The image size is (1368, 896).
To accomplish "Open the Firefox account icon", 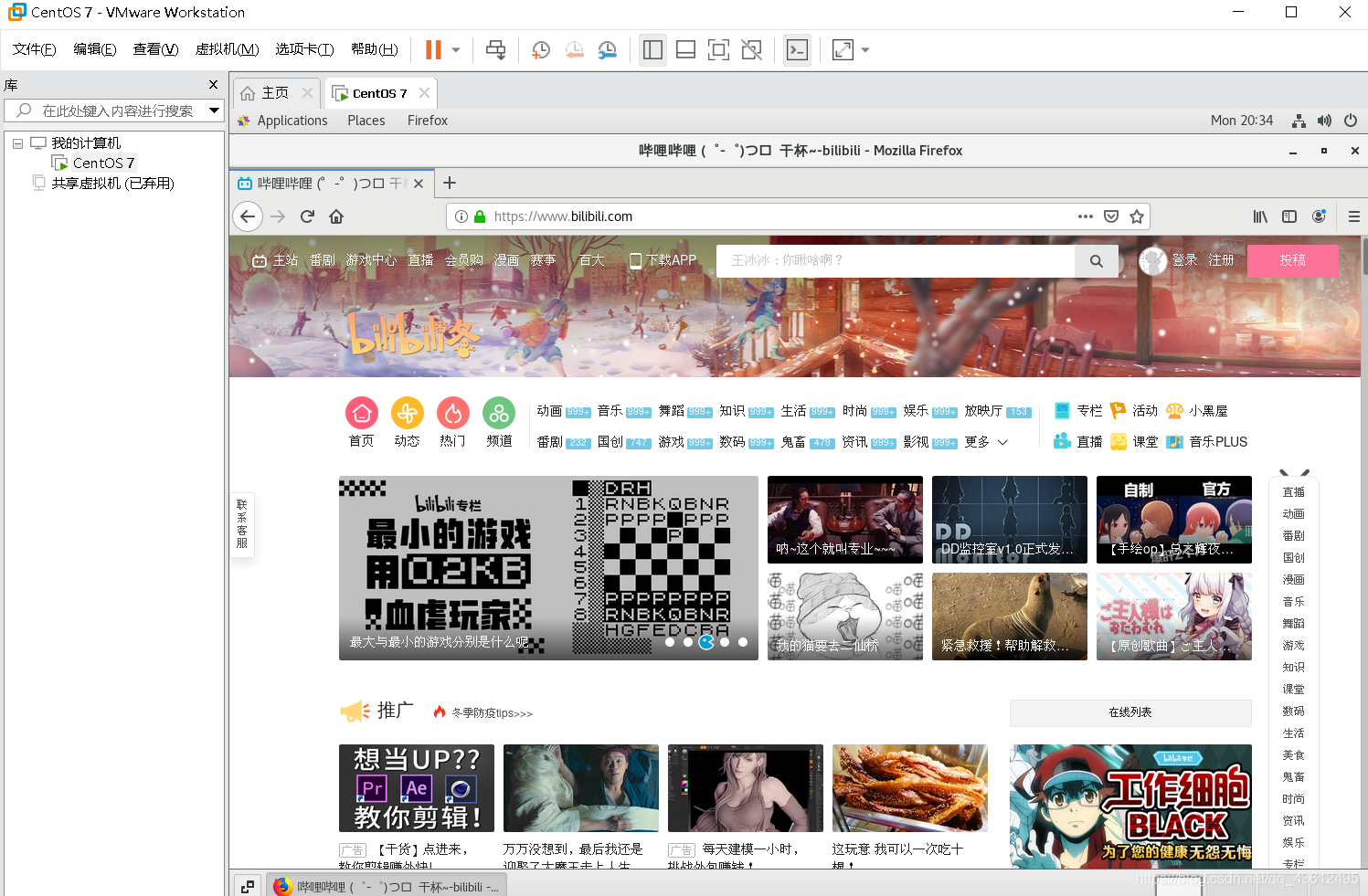I will 1319,216.
